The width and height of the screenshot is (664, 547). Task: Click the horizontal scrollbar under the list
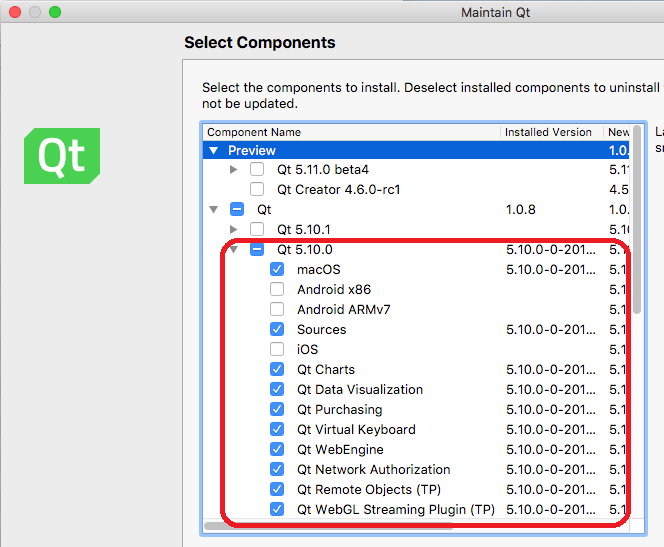tap(328, 526)
